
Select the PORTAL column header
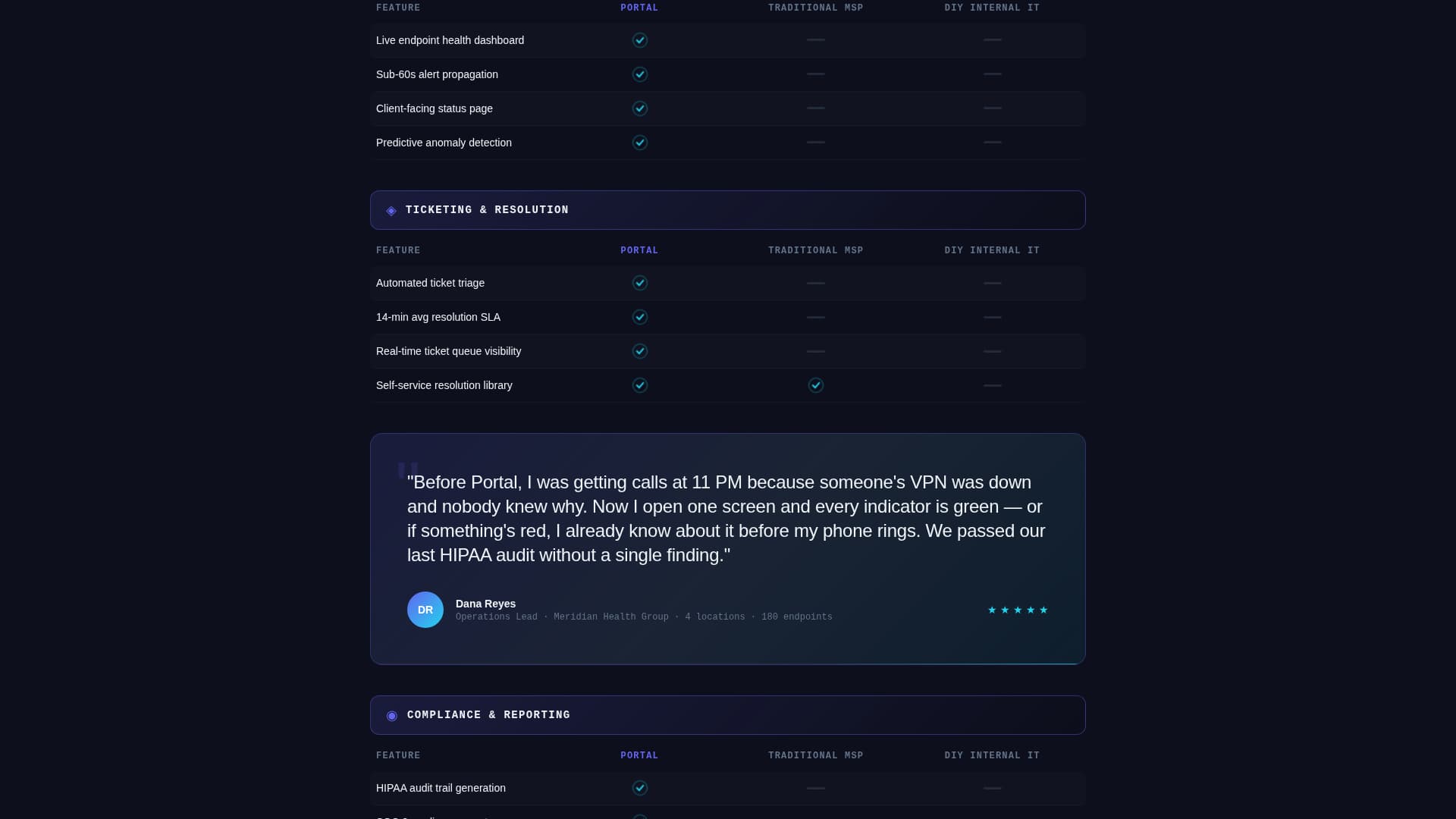click(x=639, y=250)
